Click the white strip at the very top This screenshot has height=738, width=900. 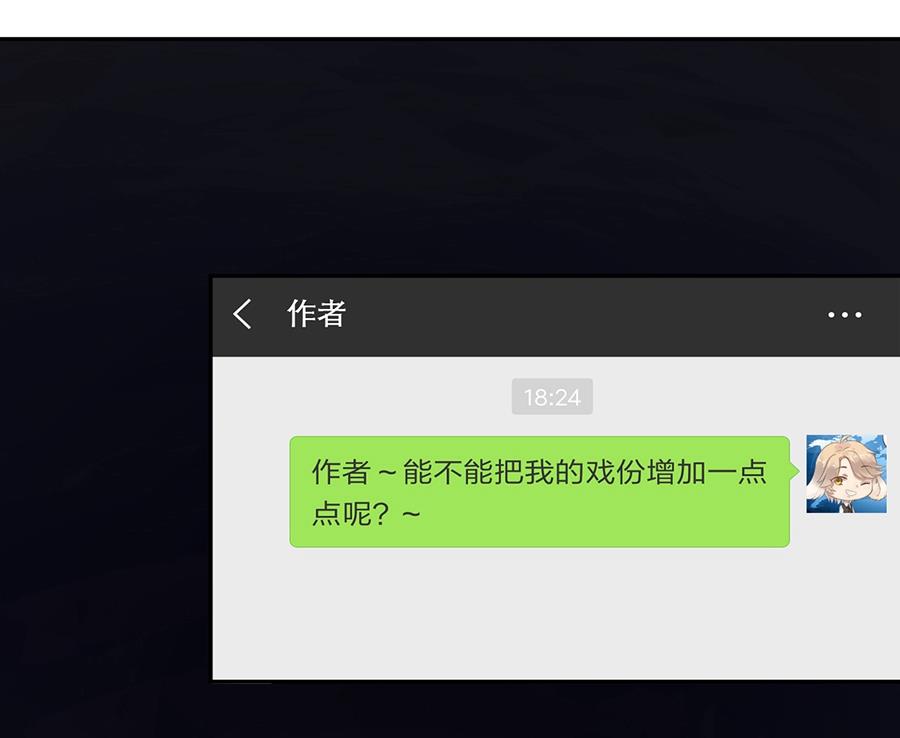[450, 18]
